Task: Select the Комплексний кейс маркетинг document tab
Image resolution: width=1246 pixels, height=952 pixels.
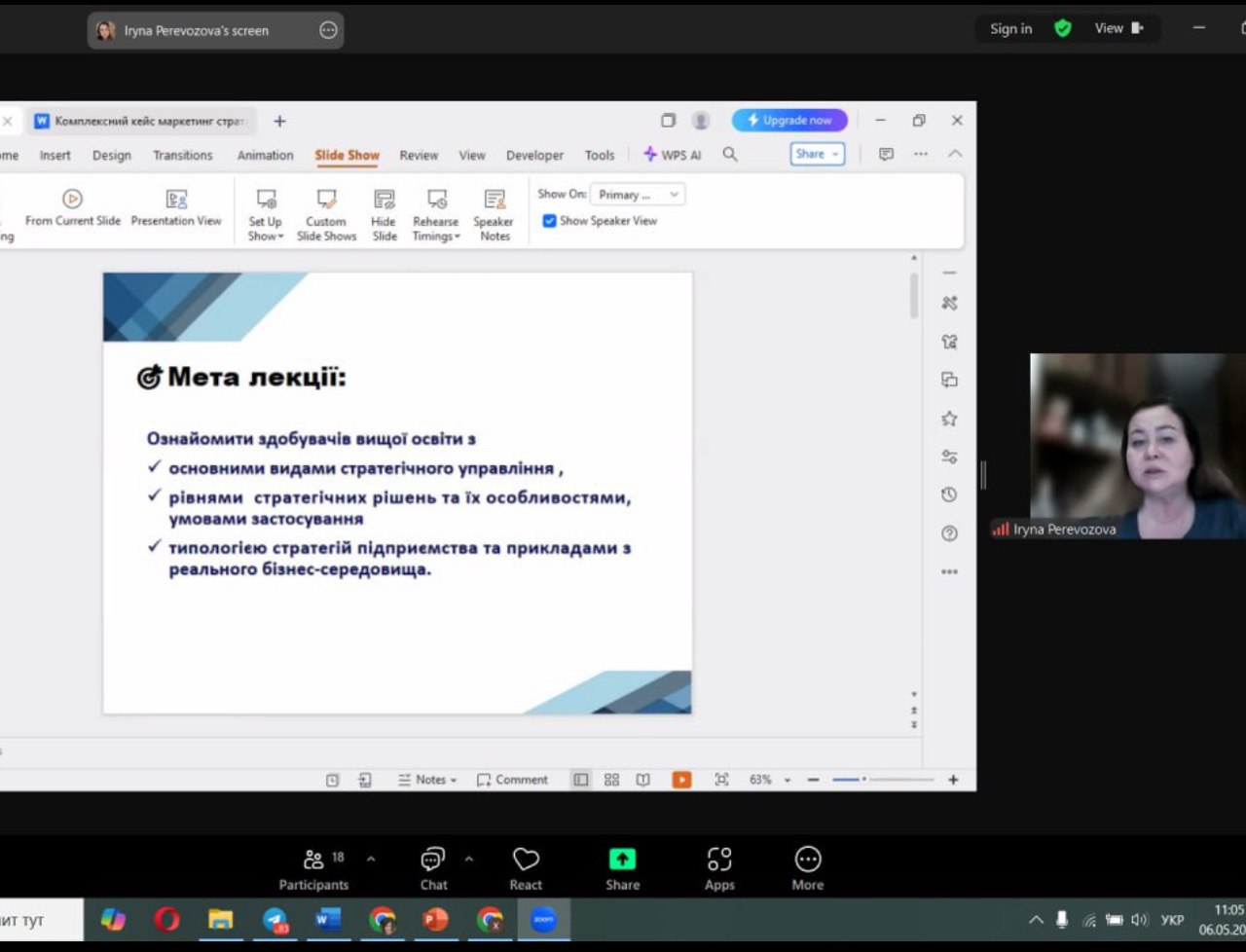Action: click(142, 121)
